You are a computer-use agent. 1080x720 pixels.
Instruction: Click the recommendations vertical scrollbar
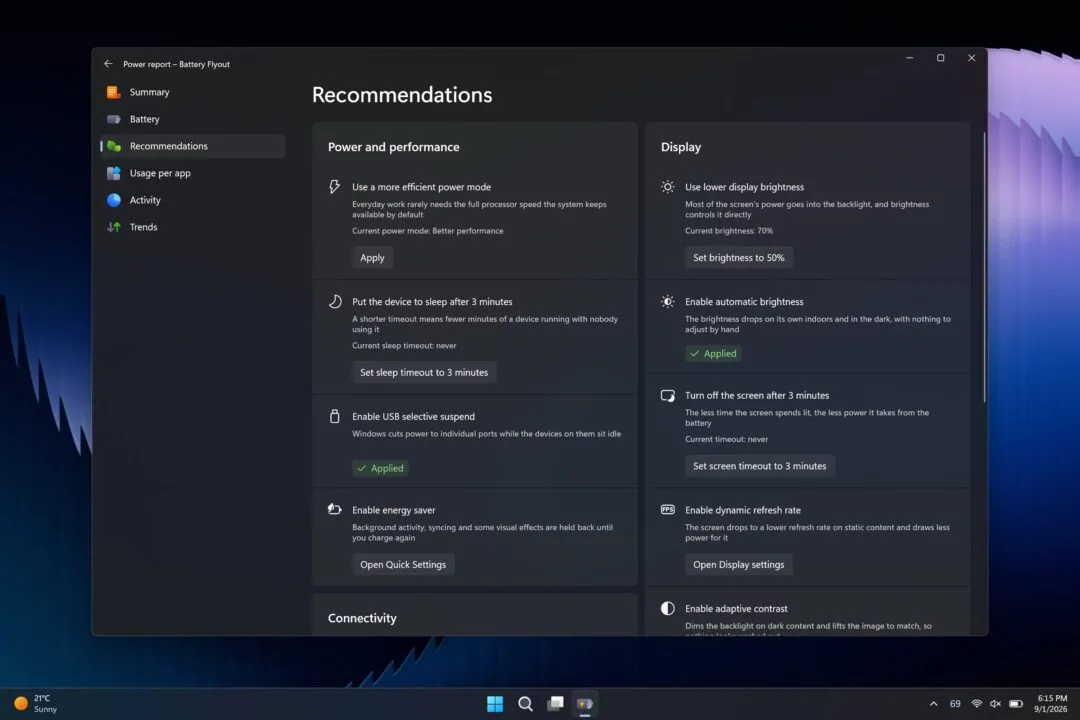984,267
